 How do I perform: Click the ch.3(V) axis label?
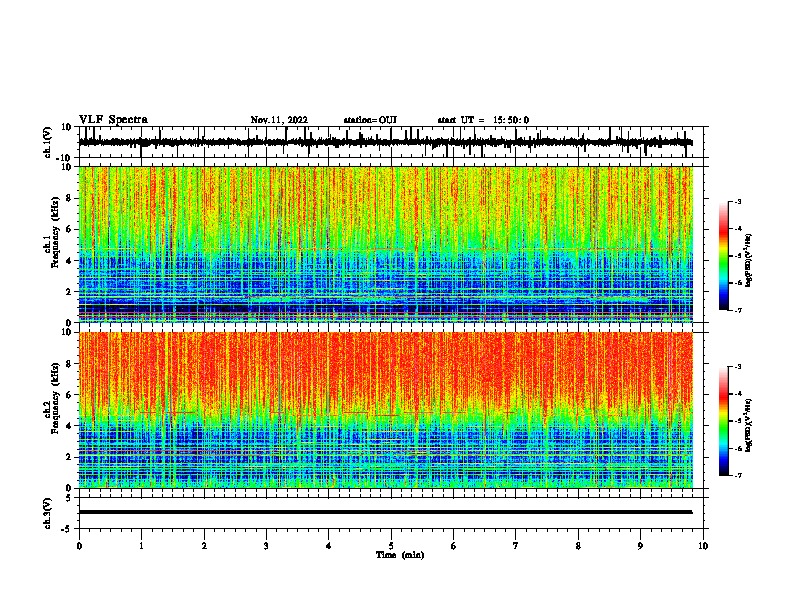click(x=48, y=513)
